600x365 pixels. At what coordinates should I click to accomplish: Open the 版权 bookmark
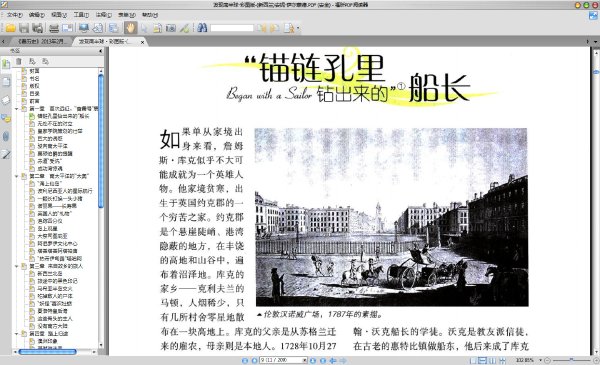pyautogui.click(x=34, y=86)
